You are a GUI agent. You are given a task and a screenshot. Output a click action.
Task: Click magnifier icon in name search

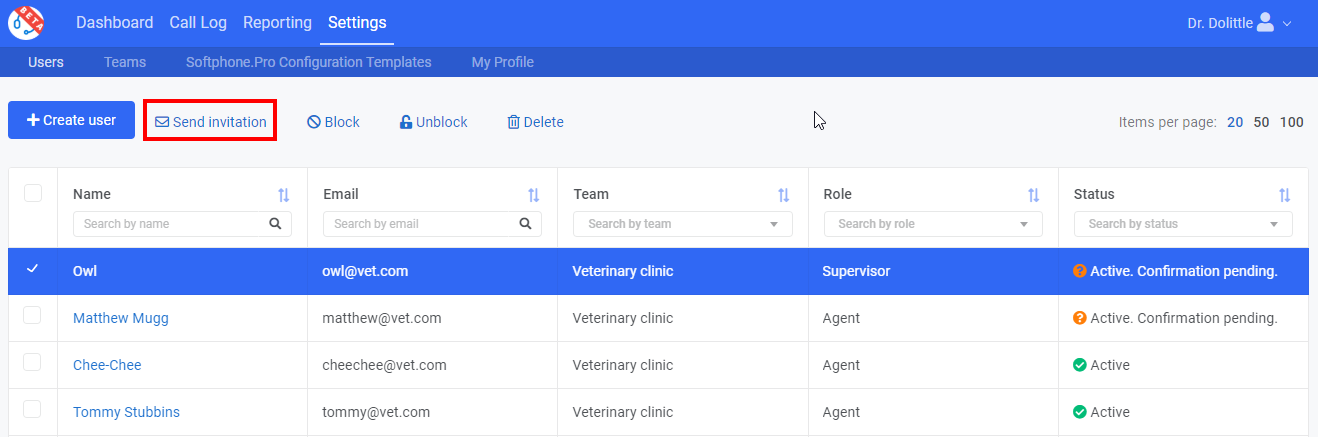[275, 224]
